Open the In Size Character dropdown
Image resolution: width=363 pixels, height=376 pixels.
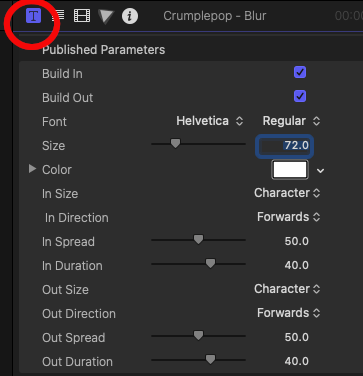tap(287, 193)
